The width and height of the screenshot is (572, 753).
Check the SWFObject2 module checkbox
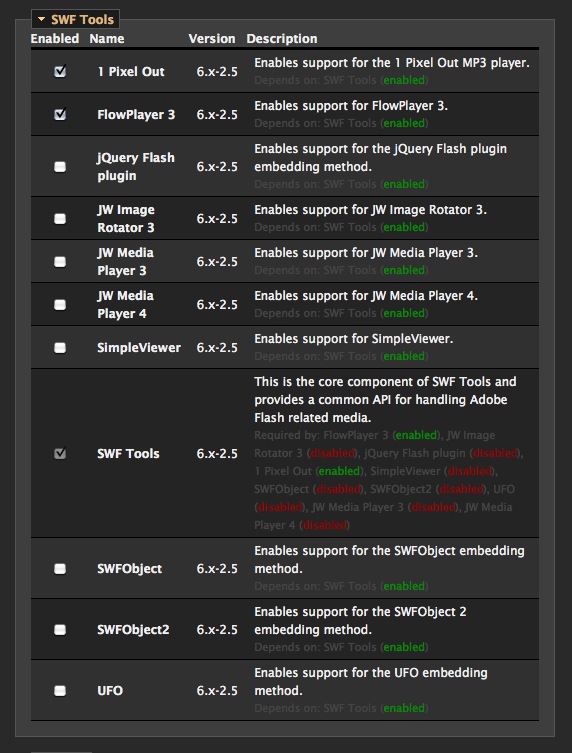[60, 630]
